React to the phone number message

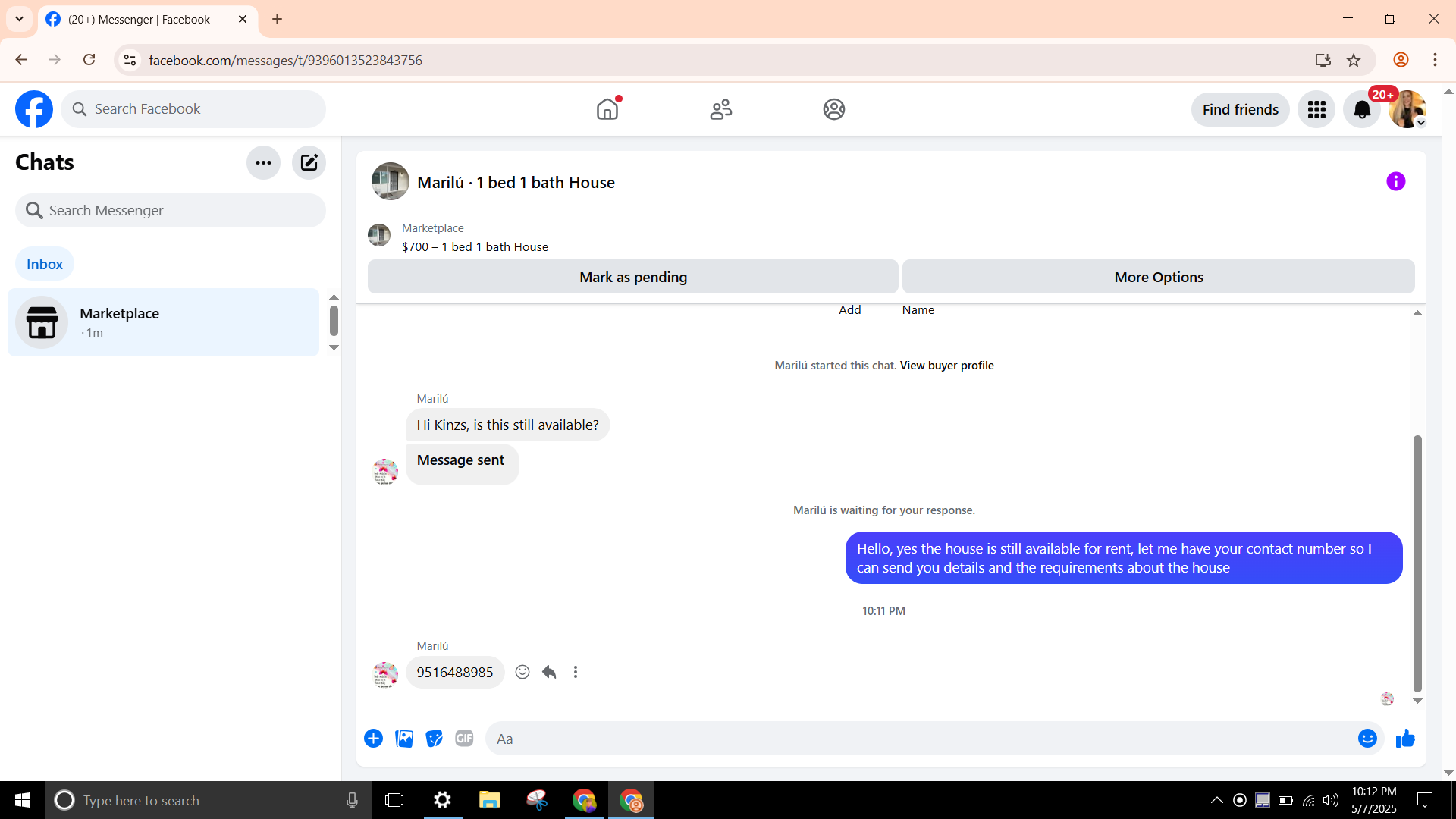tap(522, 672)
